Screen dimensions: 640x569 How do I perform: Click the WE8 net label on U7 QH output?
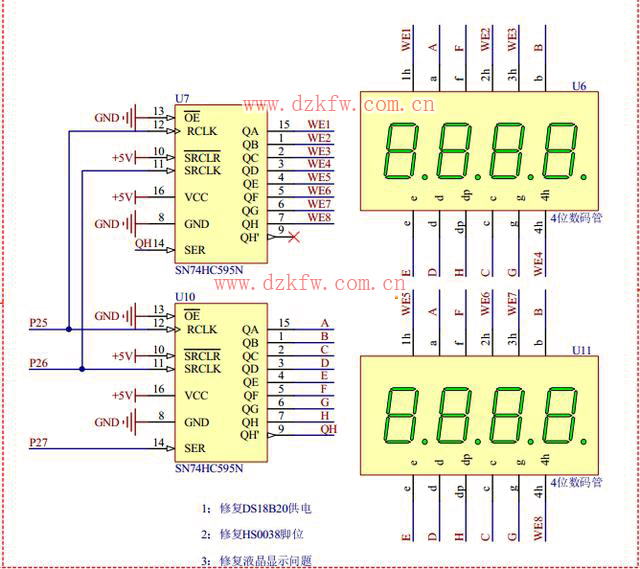318,217
